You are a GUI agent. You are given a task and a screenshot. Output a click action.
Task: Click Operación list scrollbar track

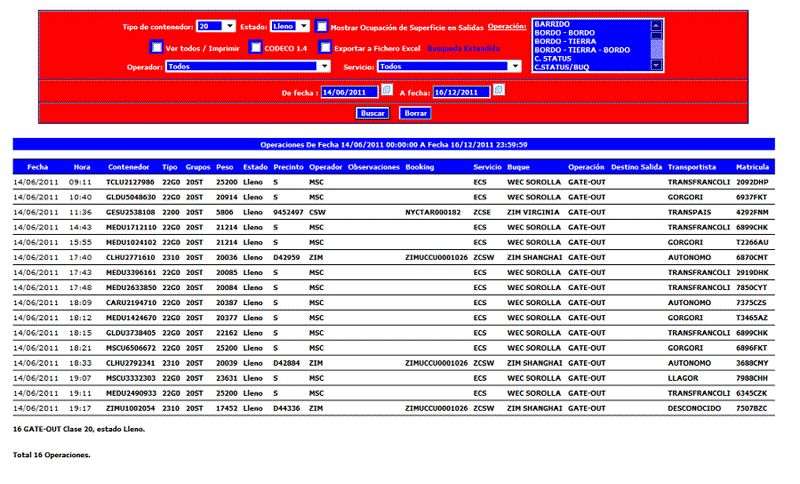(657, 49)
